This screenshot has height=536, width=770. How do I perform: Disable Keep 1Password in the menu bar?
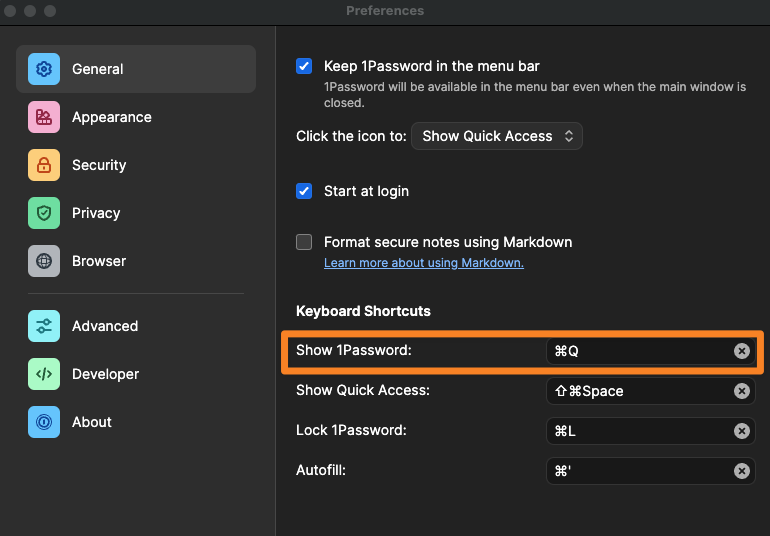[x=305, y=66]
